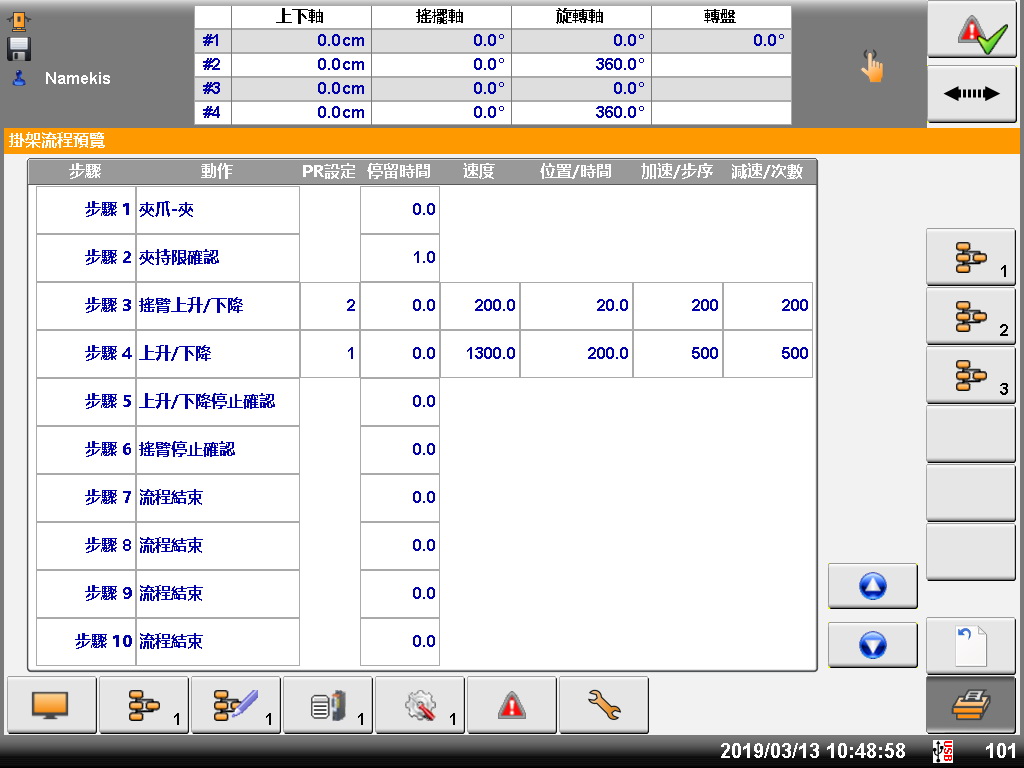Click PR setting value 1 in step 4
Viewport: 1024px width, 768px height.
(x=330, y=353)
